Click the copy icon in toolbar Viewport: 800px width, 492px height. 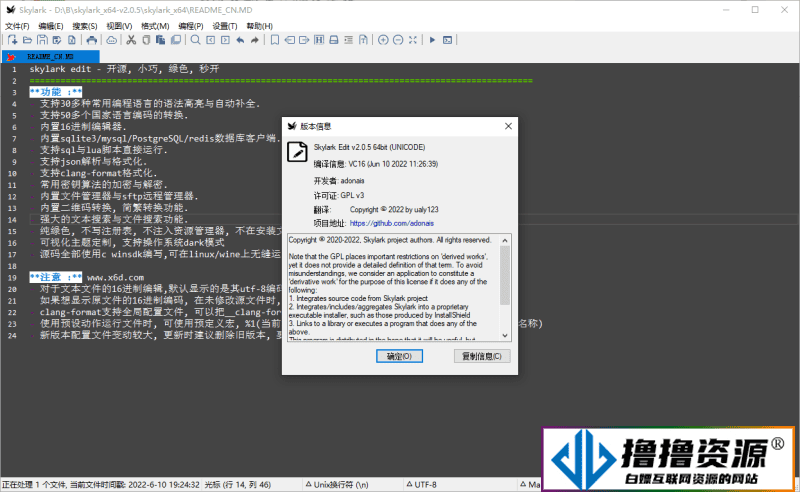point(146,40)
